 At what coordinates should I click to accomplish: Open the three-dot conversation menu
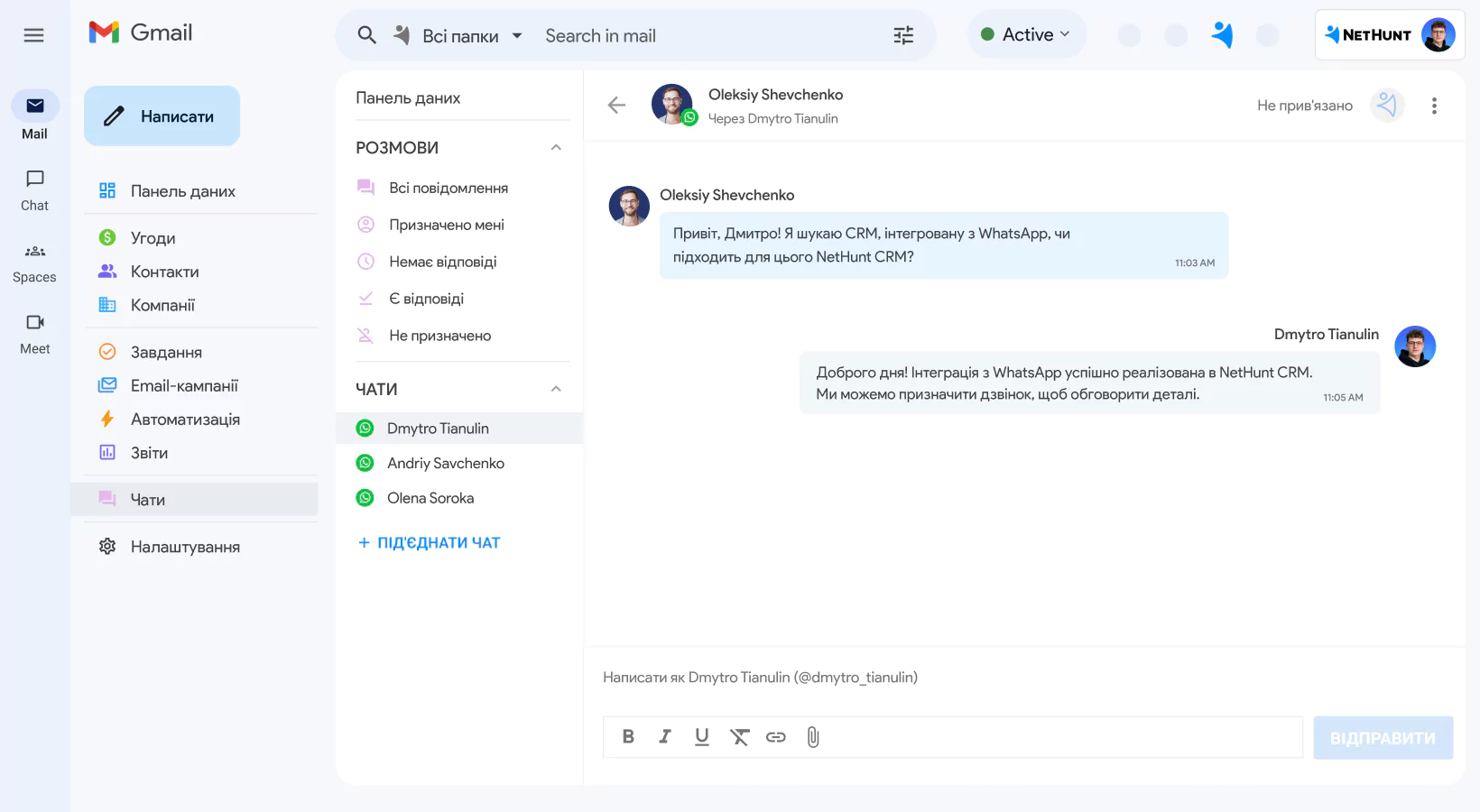pos(1434,106)
